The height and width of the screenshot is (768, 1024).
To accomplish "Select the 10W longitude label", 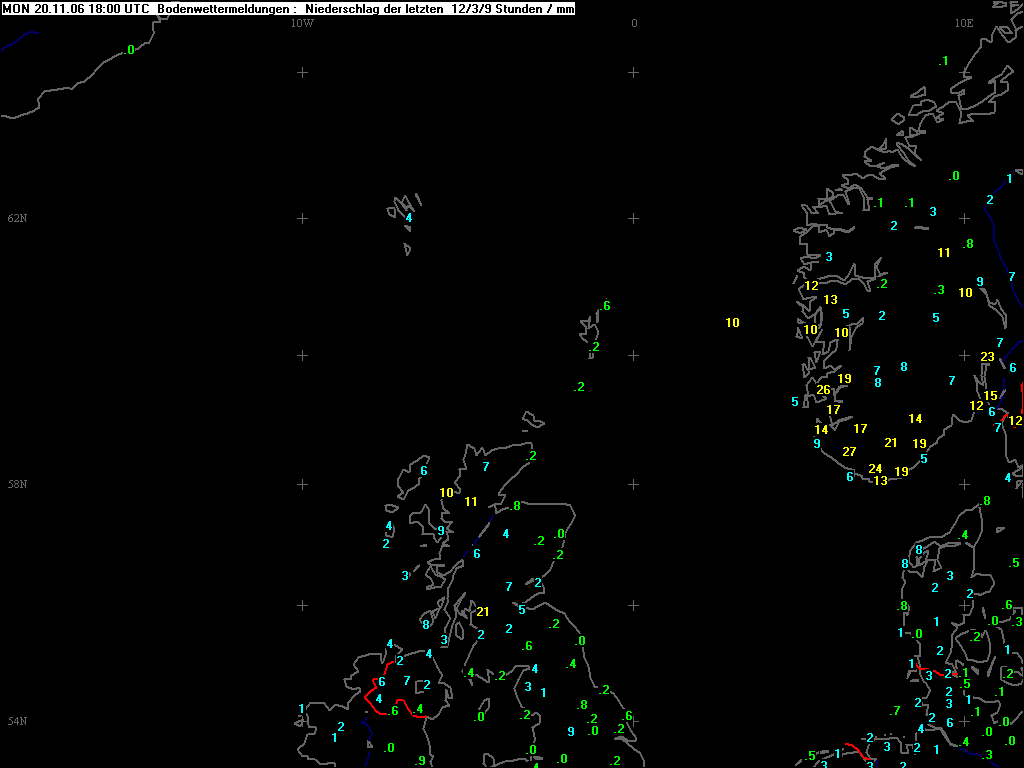I will point(302,23).
